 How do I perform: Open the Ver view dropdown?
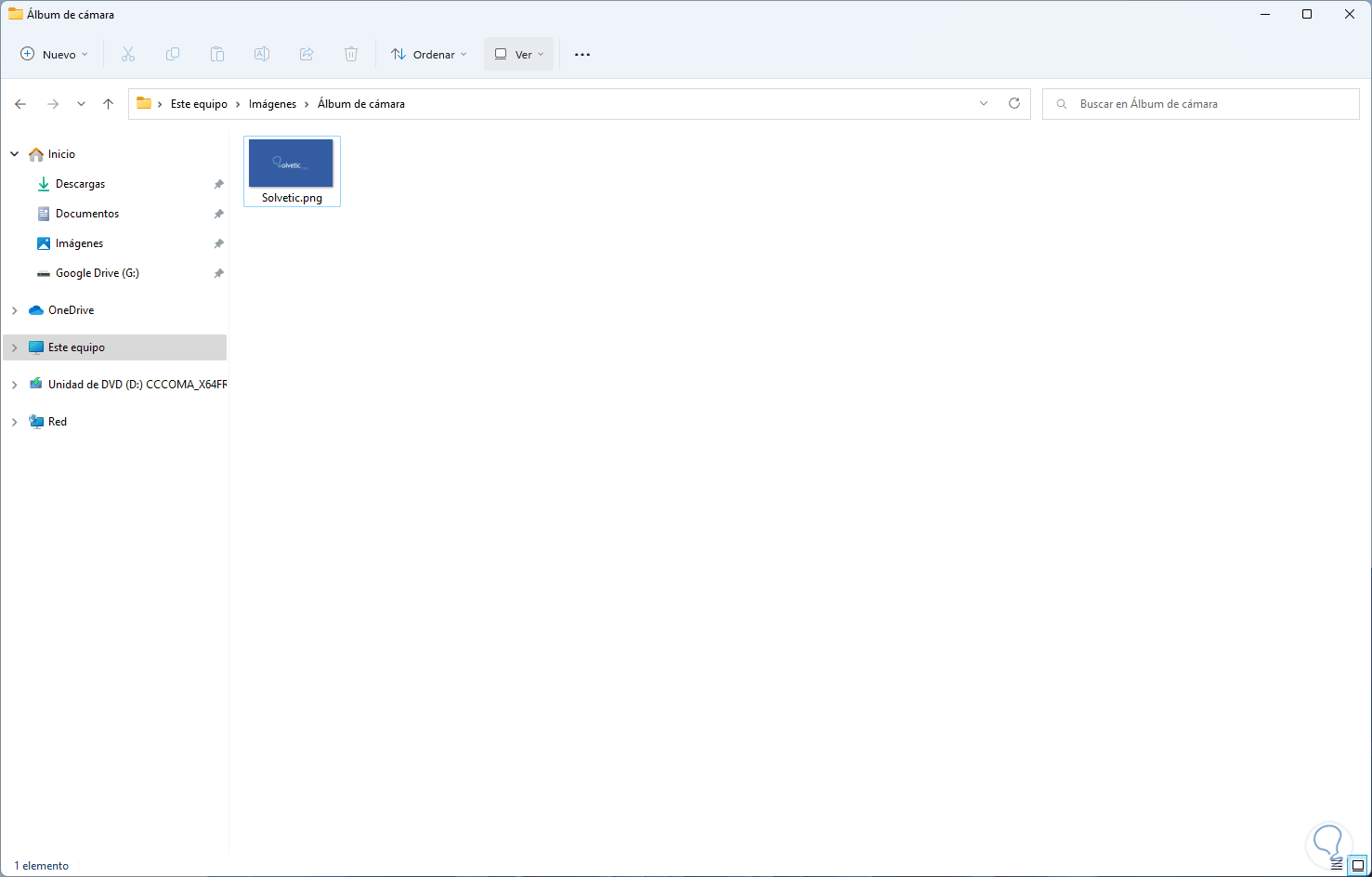point(518,55)
